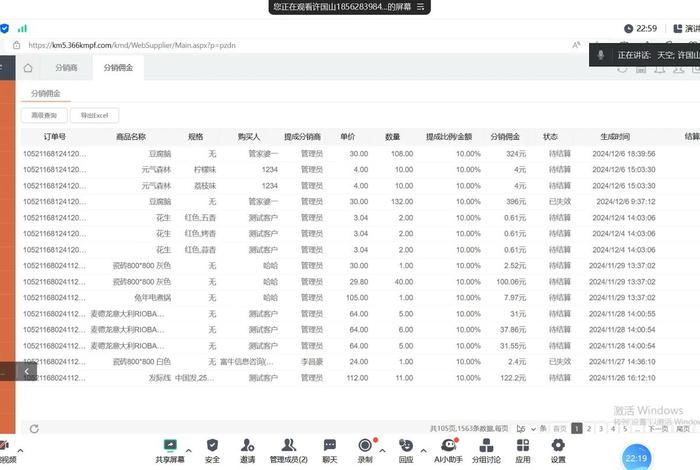Click the 首页 first page link
Viewport: 700px width, 470px height.
[560, 428]
